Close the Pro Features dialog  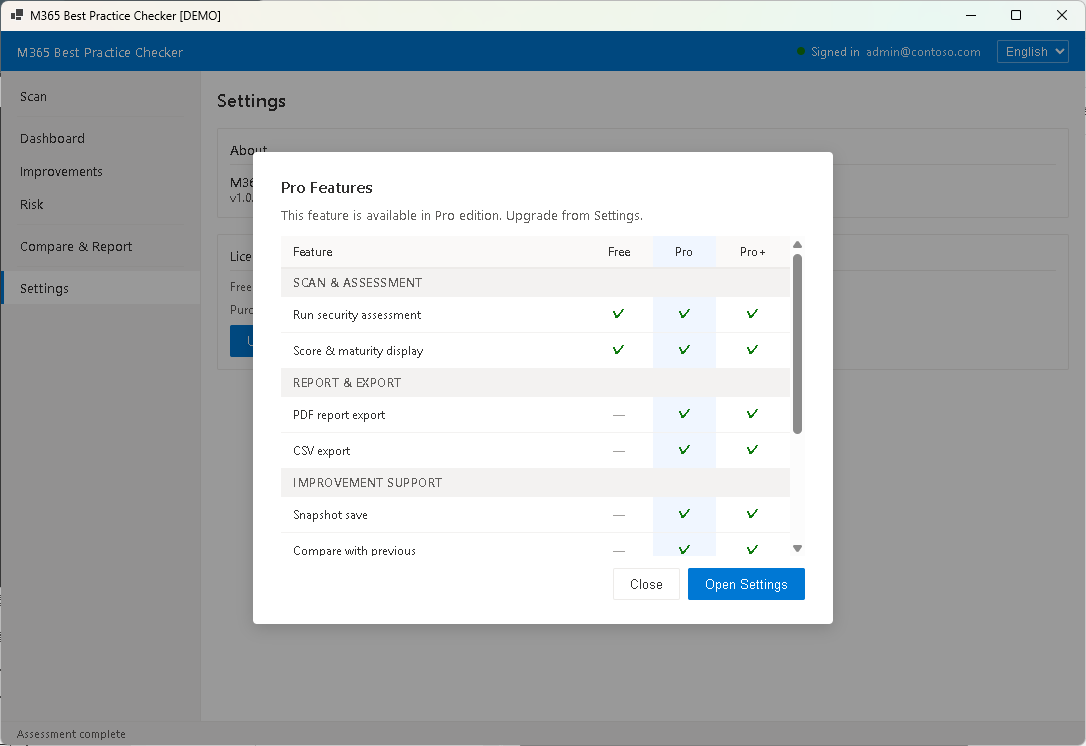click(x=646, y=584)
